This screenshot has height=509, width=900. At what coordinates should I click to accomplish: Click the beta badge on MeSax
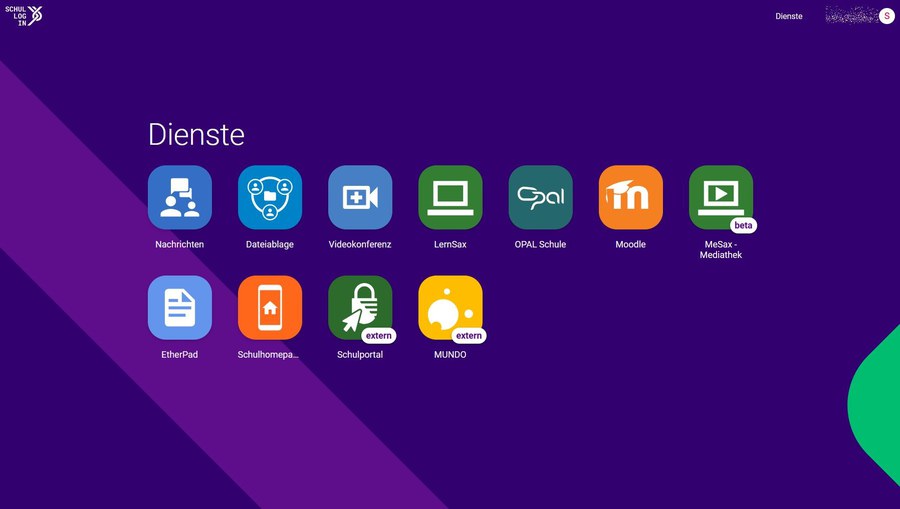(743, 226)
